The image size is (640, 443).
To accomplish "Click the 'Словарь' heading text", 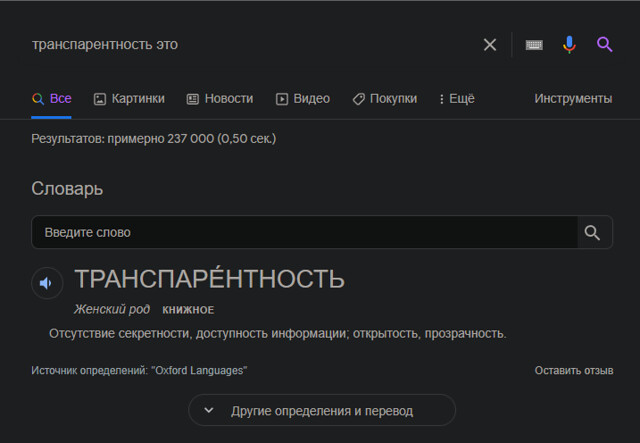I will tap(67, 189).
